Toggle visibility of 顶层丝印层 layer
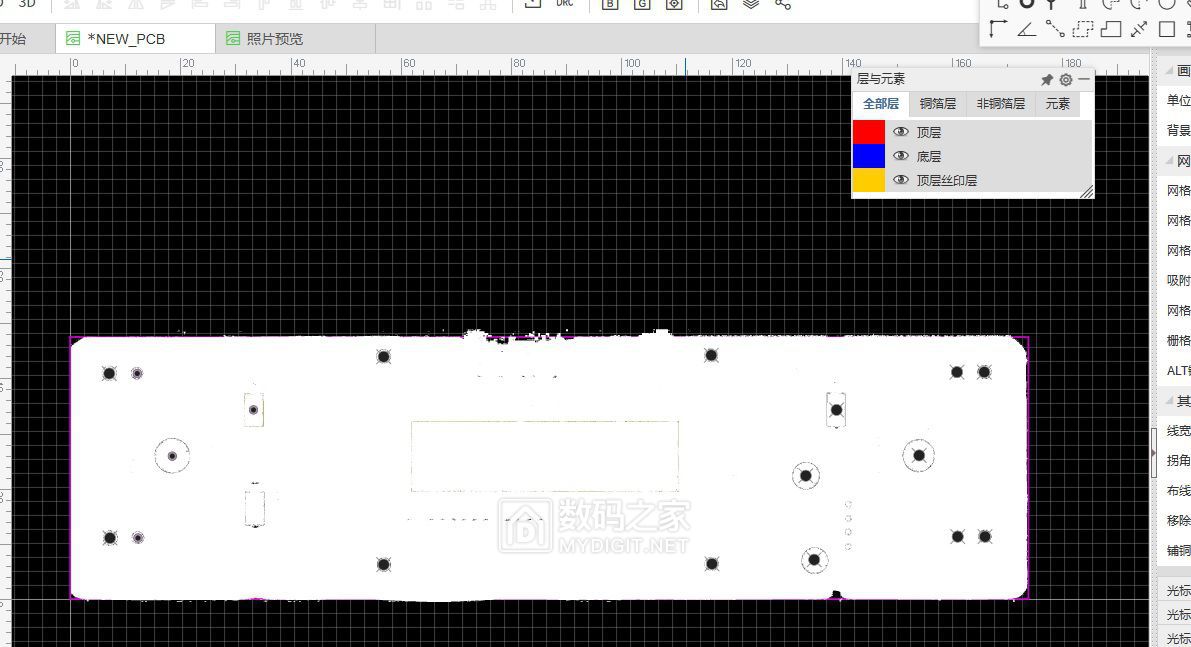Viewport: 1191px width, 647px height. [x=901, y=180]
